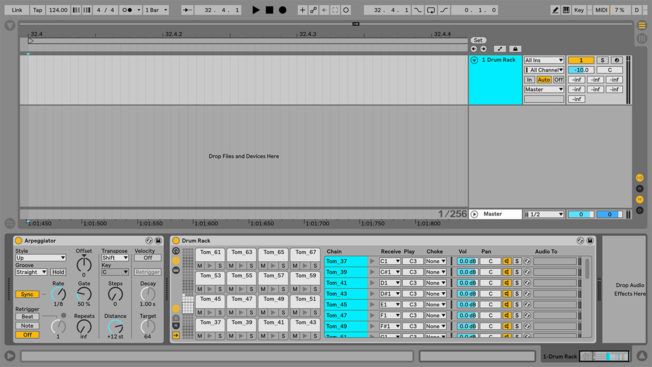The height and width of the screenshot is (367, 652).
Task: Select the Tom_45 chain row
Action: (346, 304)
